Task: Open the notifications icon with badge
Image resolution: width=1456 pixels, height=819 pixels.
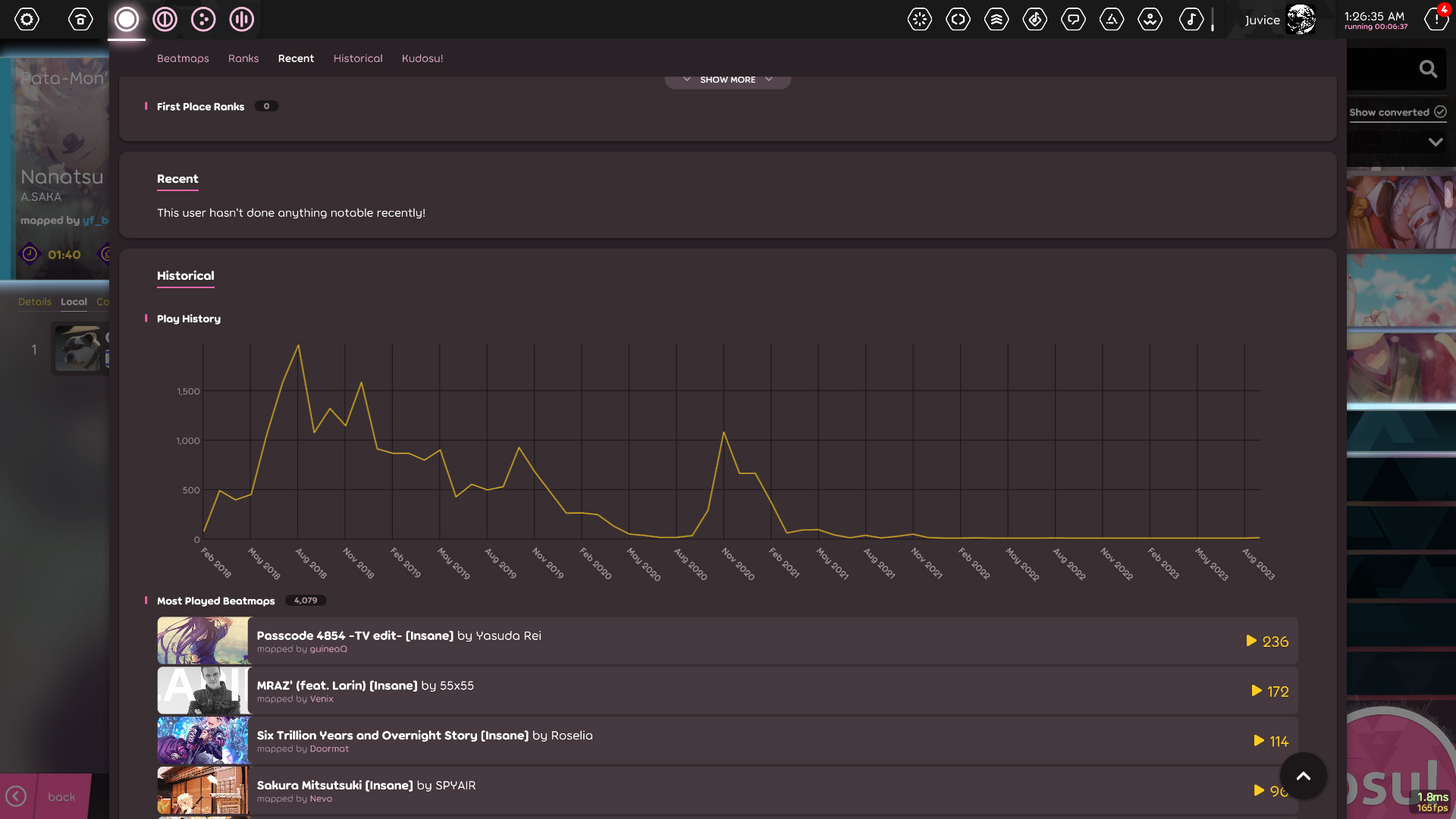Action: pos(1436,19)
